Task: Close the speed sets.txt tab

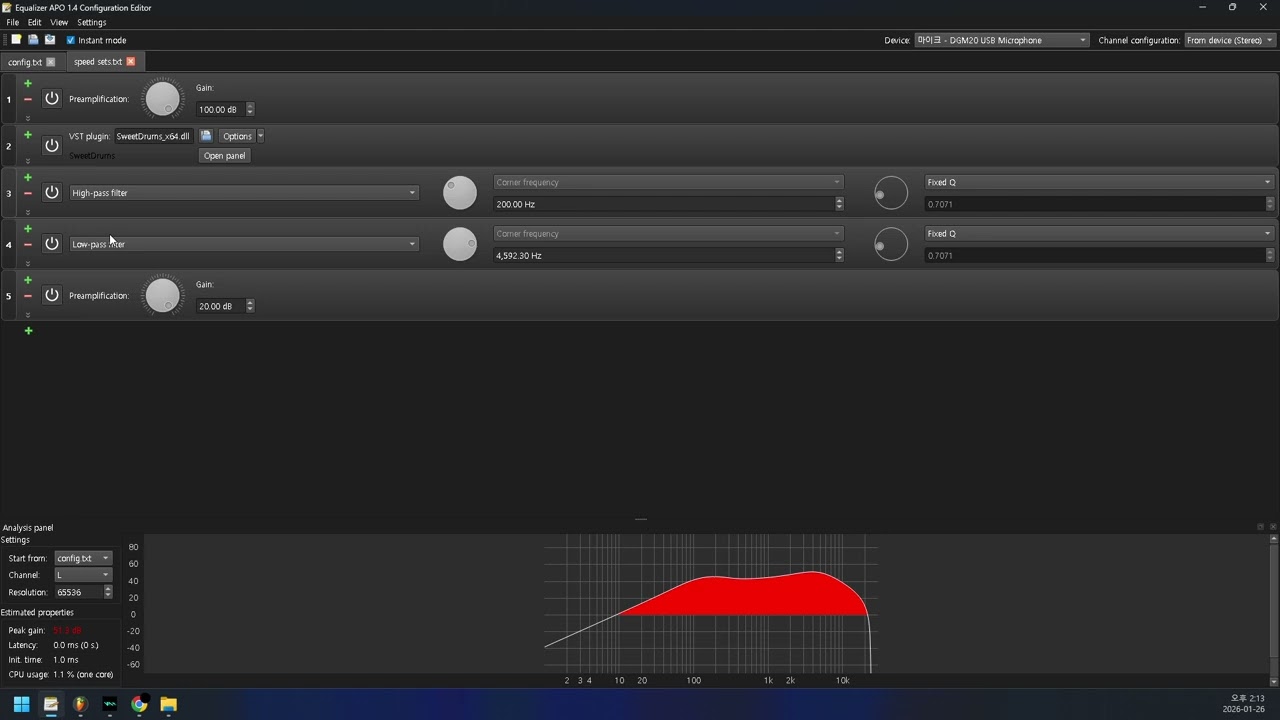Action: pyautogui.click(x=130, y=62)
